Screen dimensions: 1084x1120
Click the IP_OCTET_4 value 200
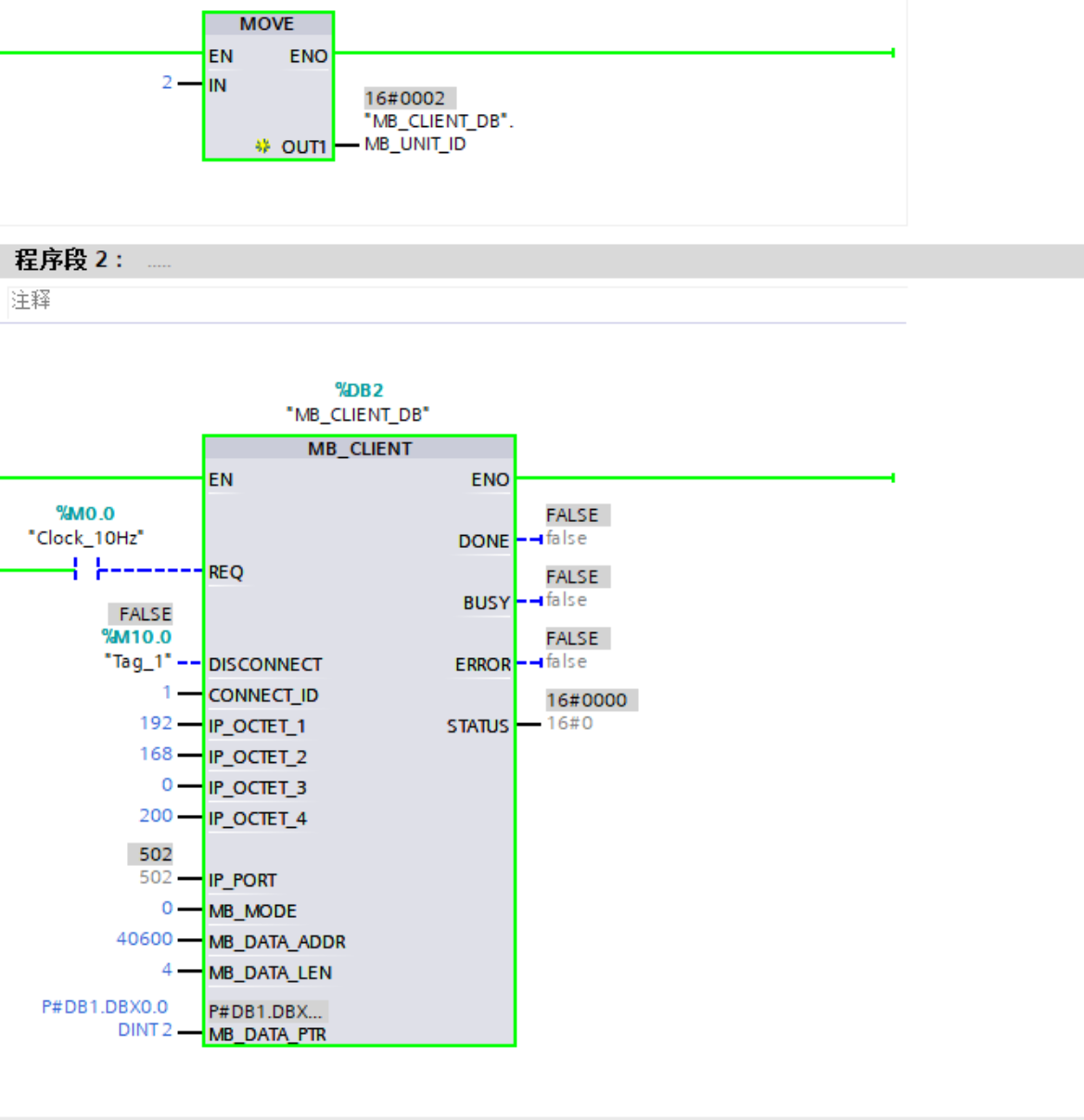156,816
